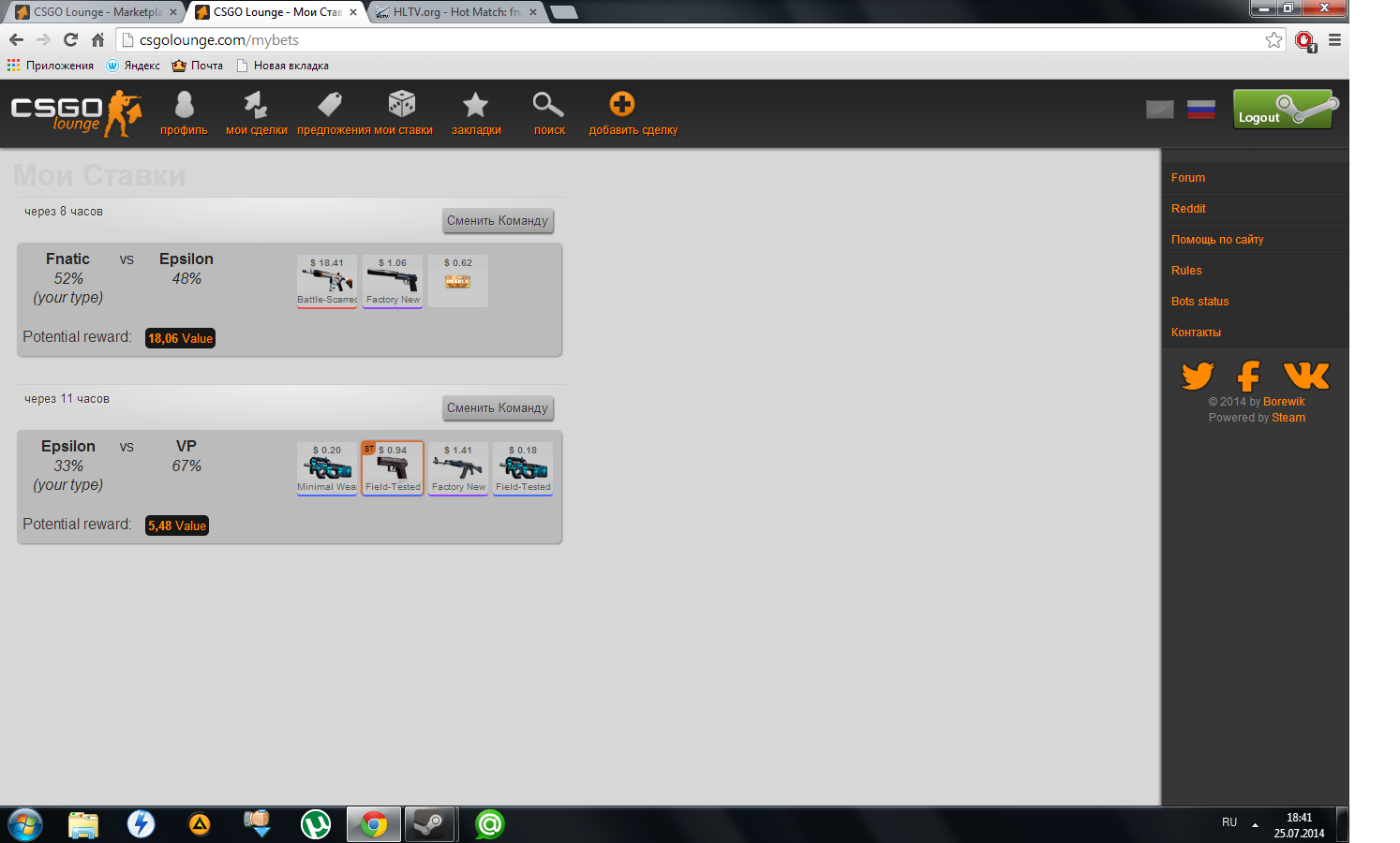Open Новая вкладка bookmark
This screenshot has height=843, width=1400.
point(282,66)
